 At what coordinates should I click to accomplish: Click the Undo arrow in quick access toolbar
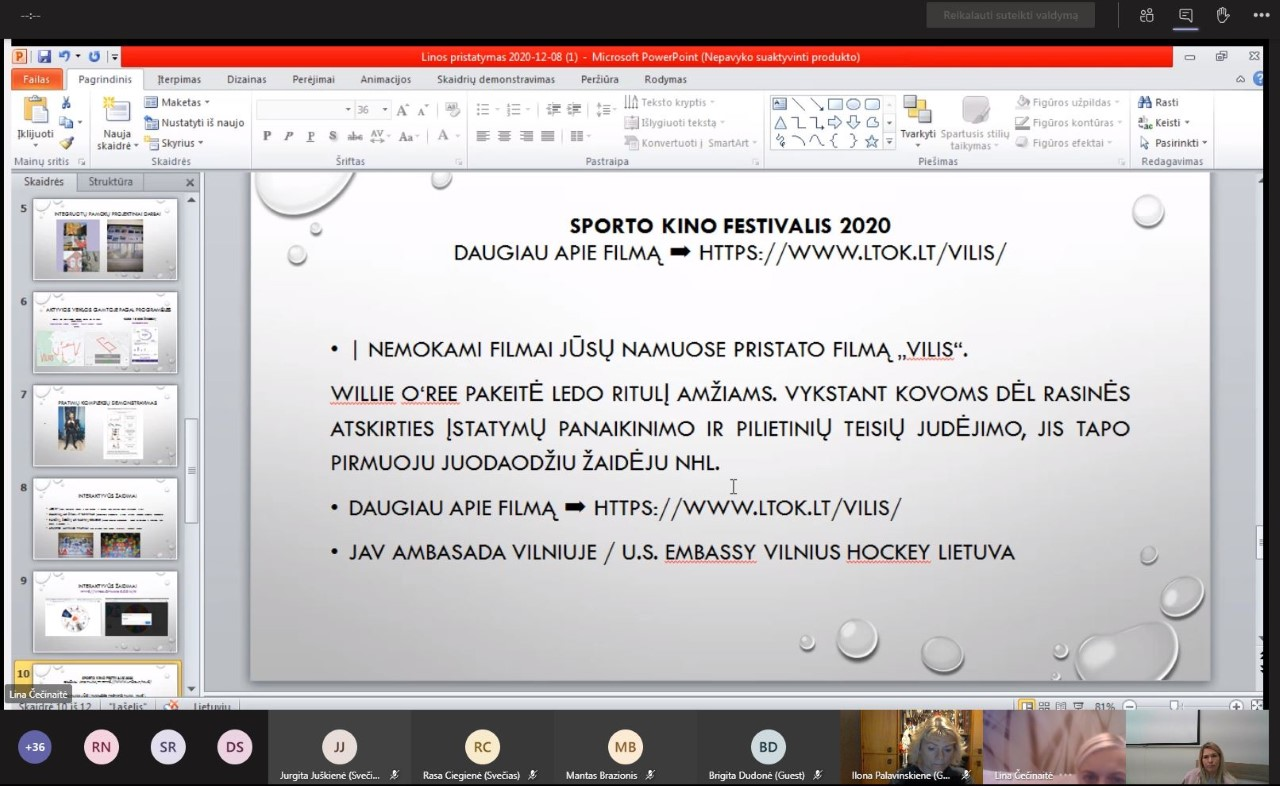pyautogui.click(x=64, y=57)
